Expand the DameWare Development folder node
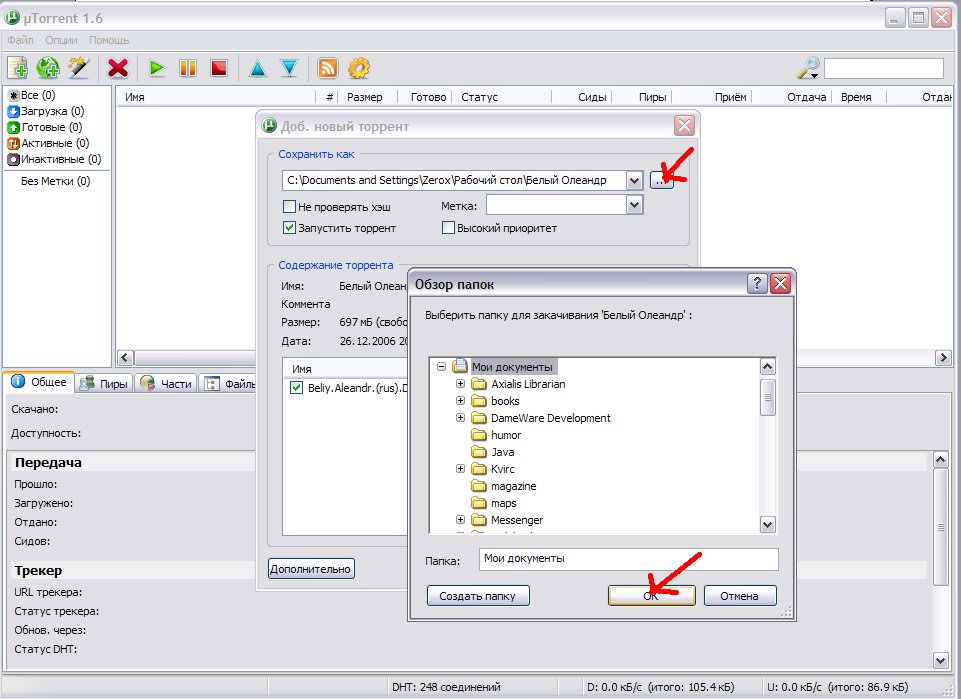Screen dimensions: 961x699 pos(460,418)
